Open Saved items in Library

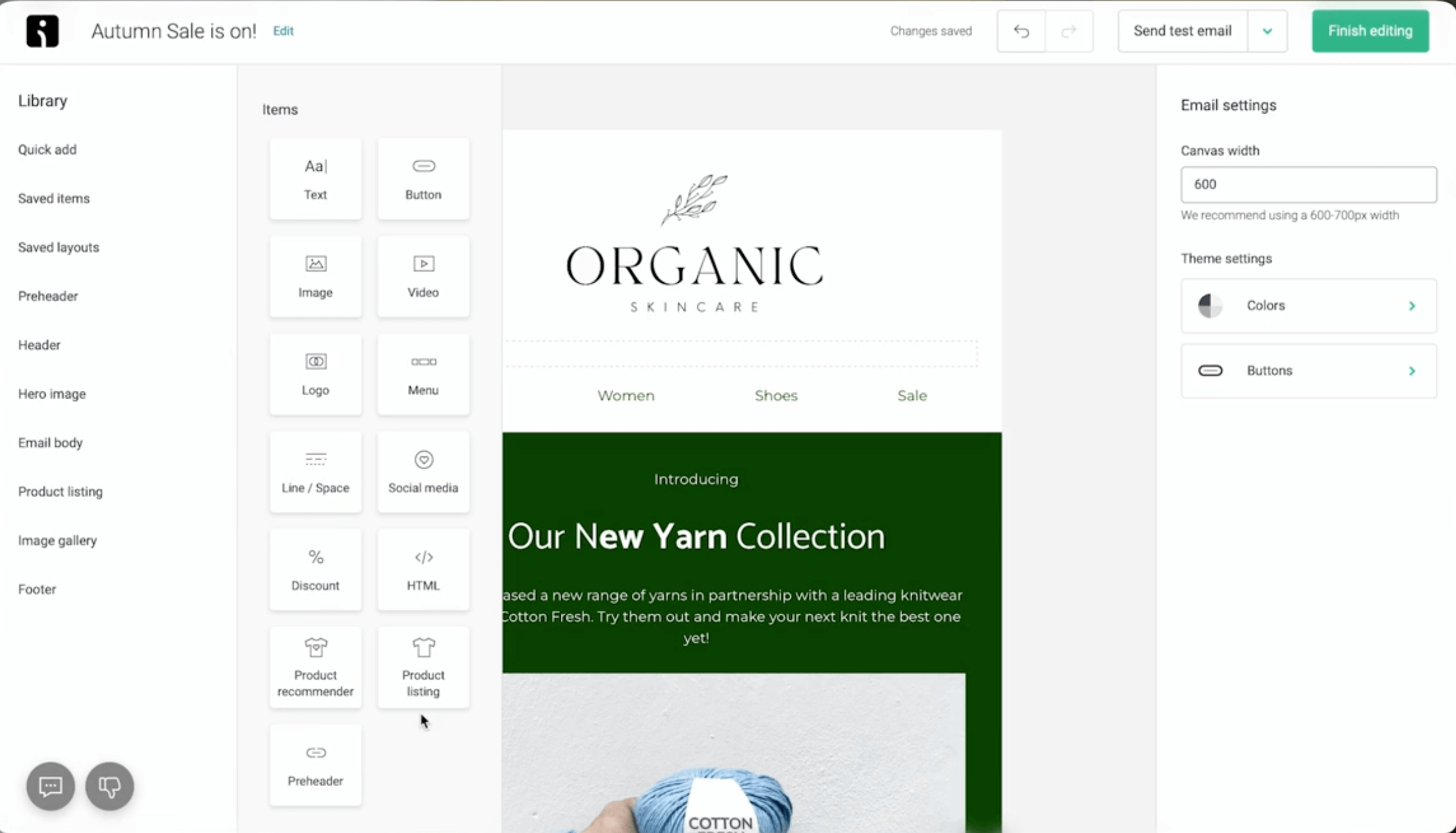(x=54, y=198)
